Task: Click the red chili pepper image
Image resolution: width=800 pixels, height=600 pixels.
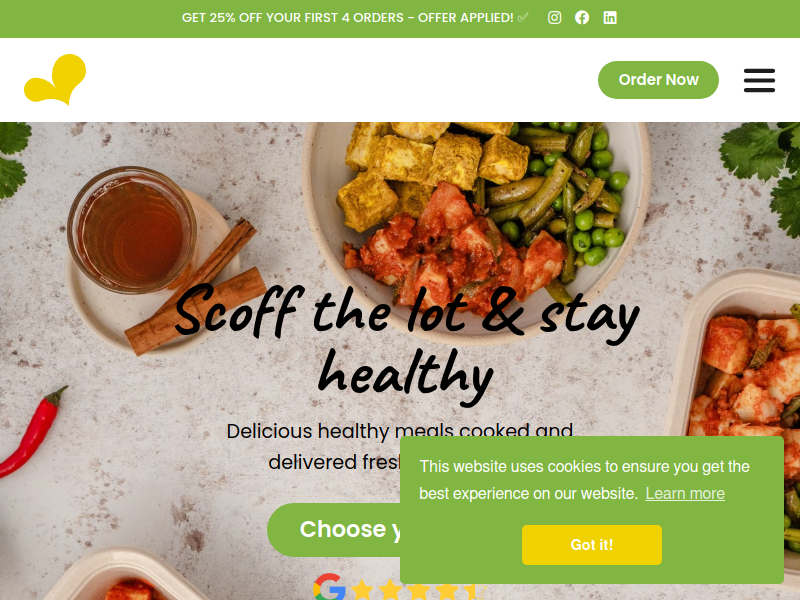Action: click(x=31, y=432)
